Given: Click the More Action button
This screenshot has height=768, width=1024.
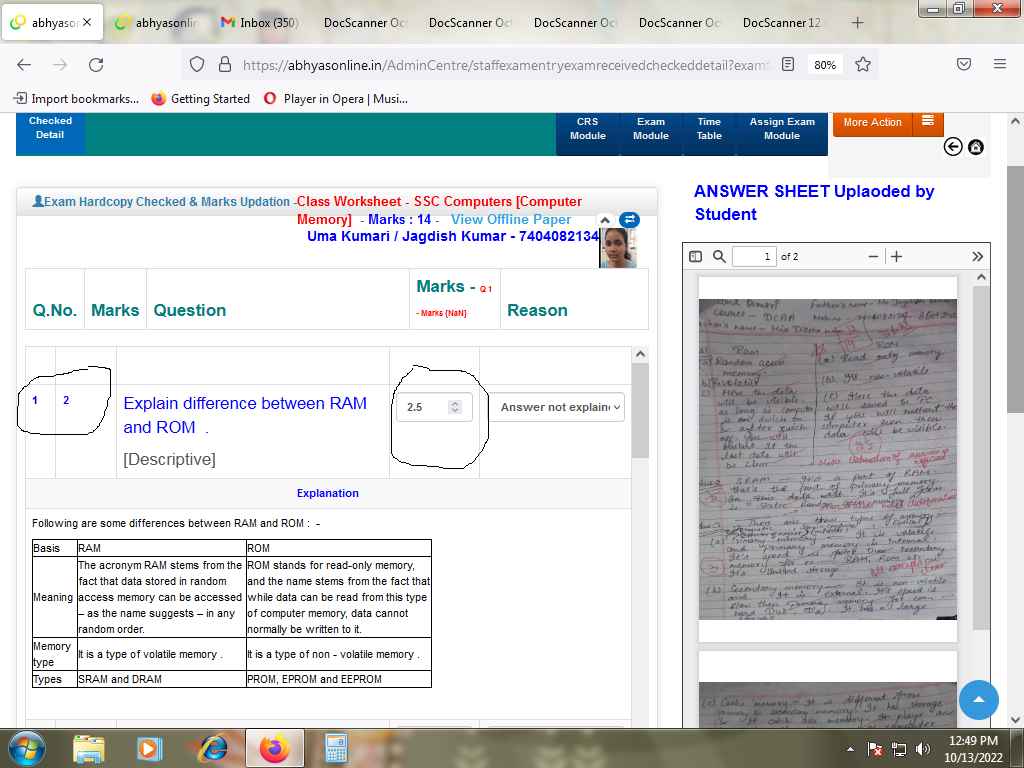Looking at the screenshot, I should pyautogui.click(x=872, y=122).
